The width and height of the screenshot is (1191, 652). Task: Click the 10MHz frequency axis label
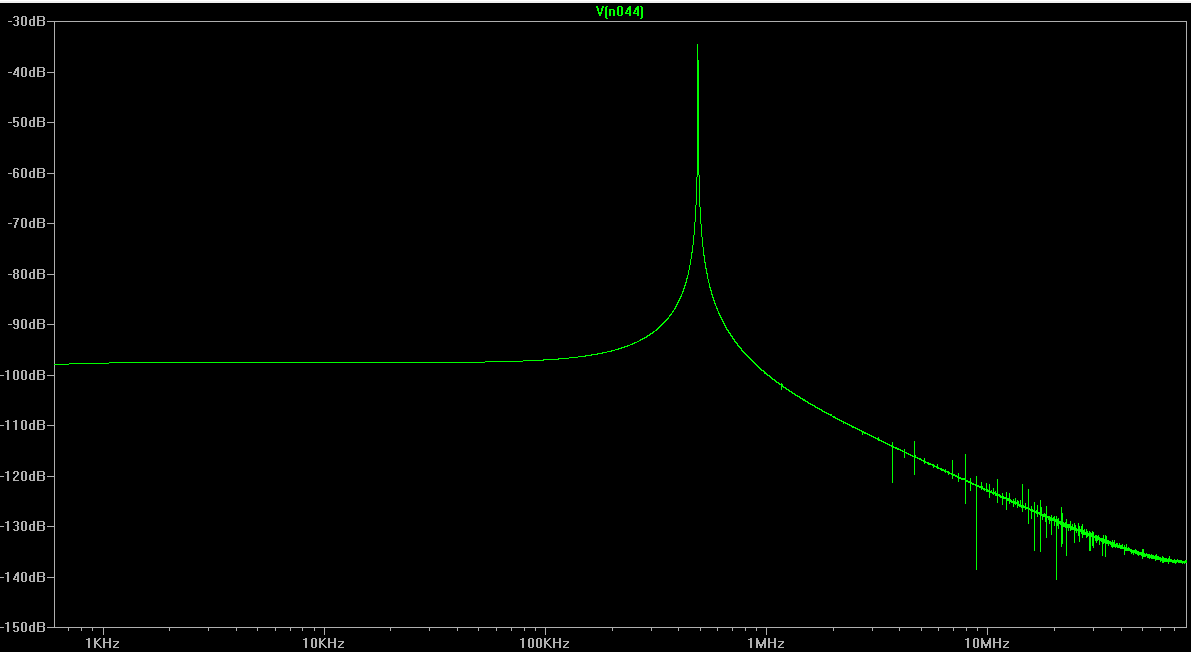pyautogui.click(x=987, y=644)
